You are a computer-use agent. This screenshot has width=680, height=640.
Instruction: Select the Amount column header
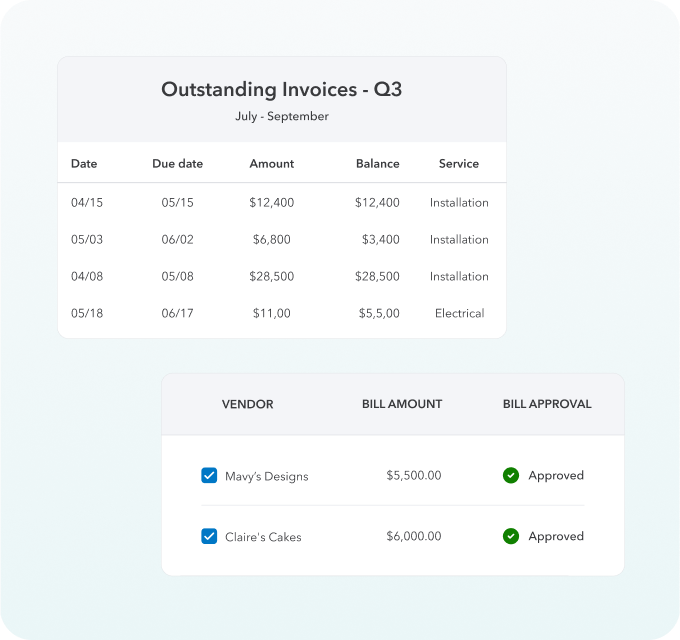(x=271, y=163)
